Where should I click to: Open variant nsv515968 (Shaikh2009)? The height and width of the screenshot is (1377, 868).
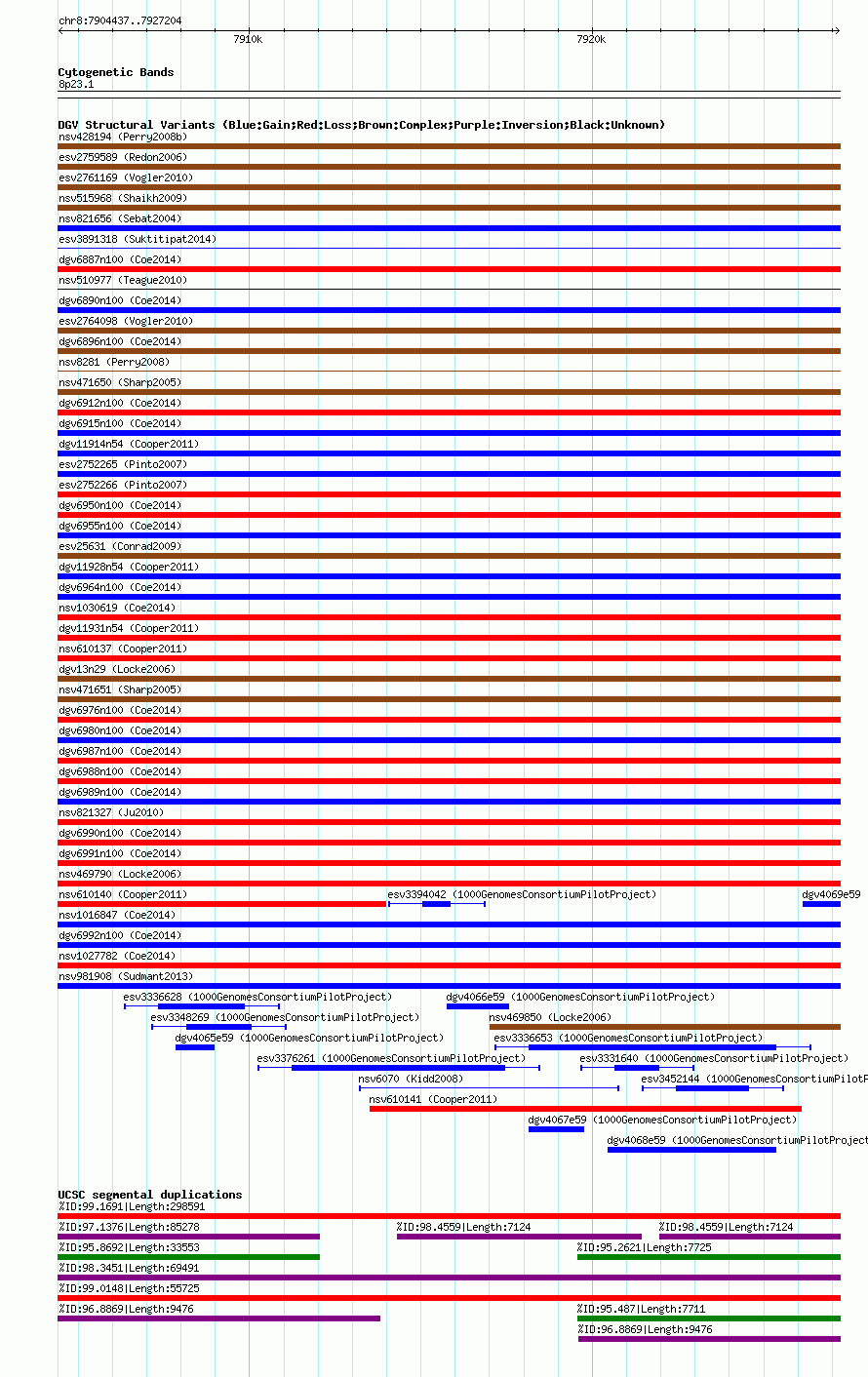click(x=123, y=198)
